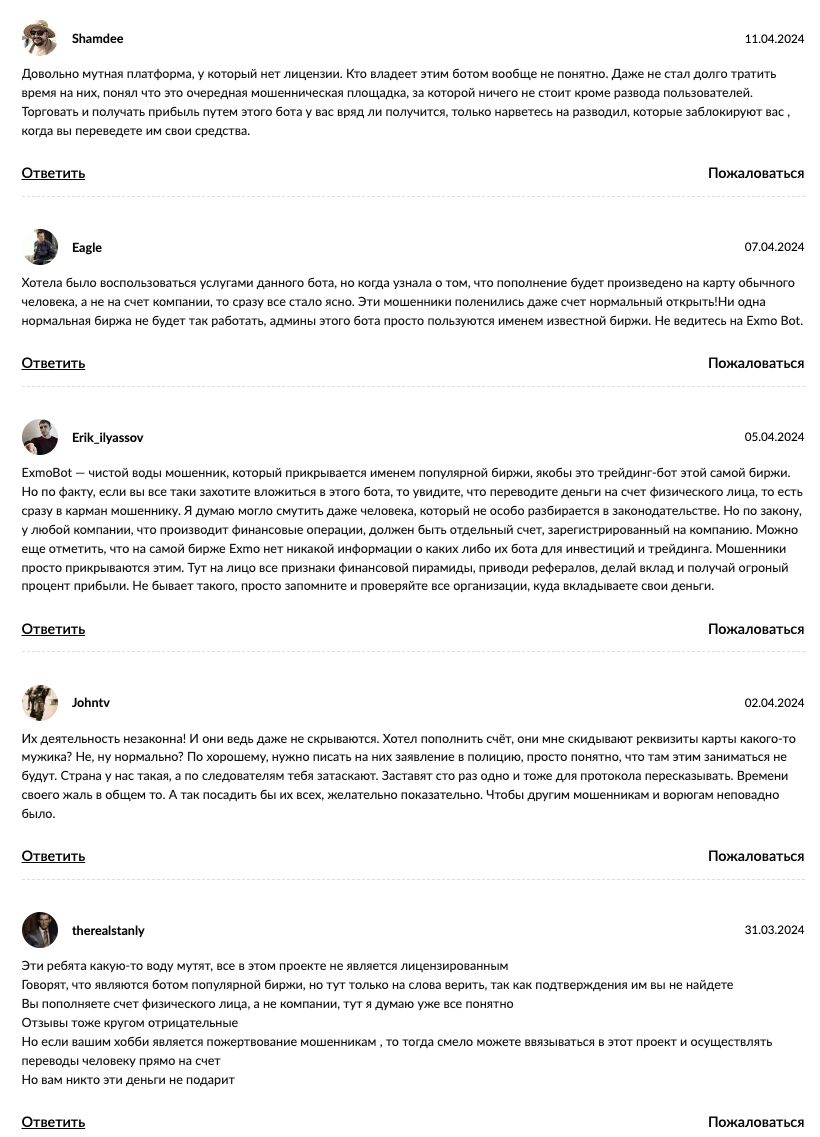Click Johntv's profile avatar
Screen dimensions: 820x1137
coord(40,703)
